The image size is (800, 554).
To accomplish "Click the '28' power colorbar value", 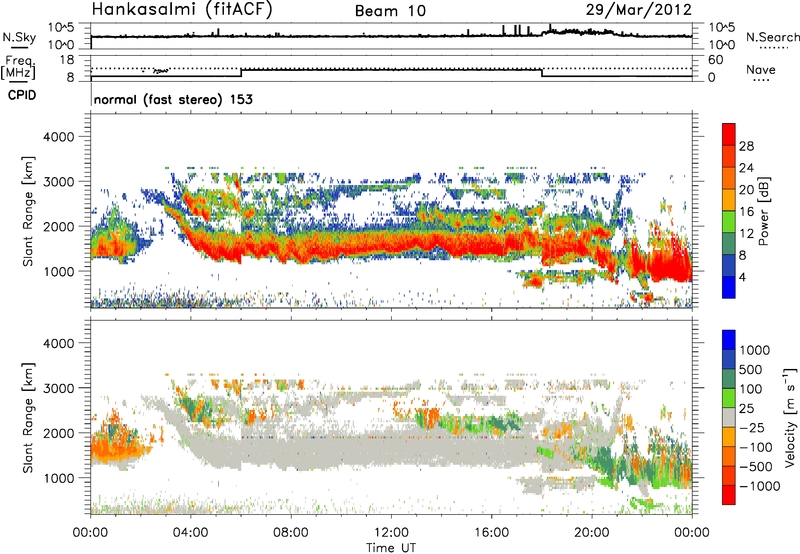I will coord(746,146).
